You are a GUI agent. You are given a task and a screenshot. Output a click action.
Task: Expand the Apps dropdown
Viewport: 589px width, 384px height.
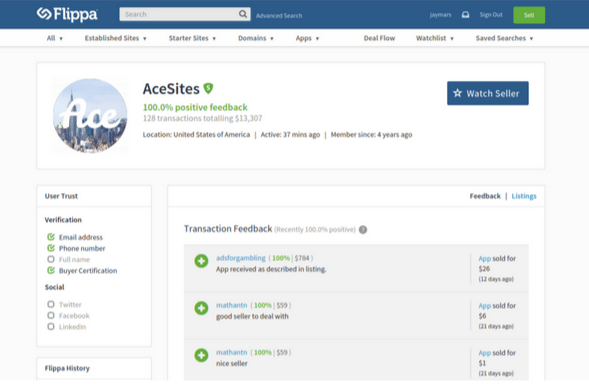tap(307, 38)
